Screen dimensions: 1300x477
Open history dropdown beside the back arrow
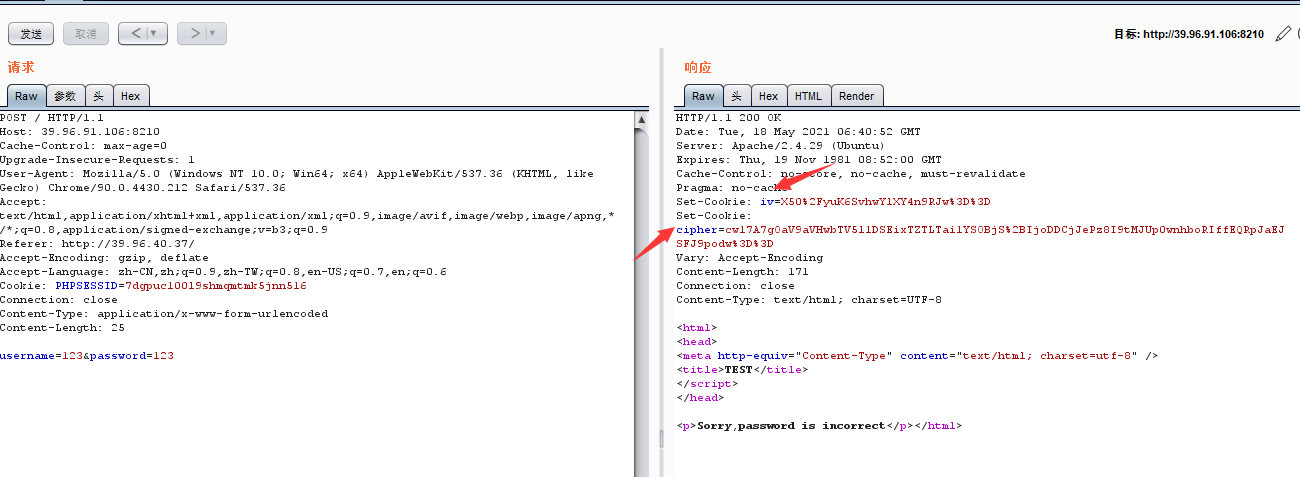tap(154, 34)
